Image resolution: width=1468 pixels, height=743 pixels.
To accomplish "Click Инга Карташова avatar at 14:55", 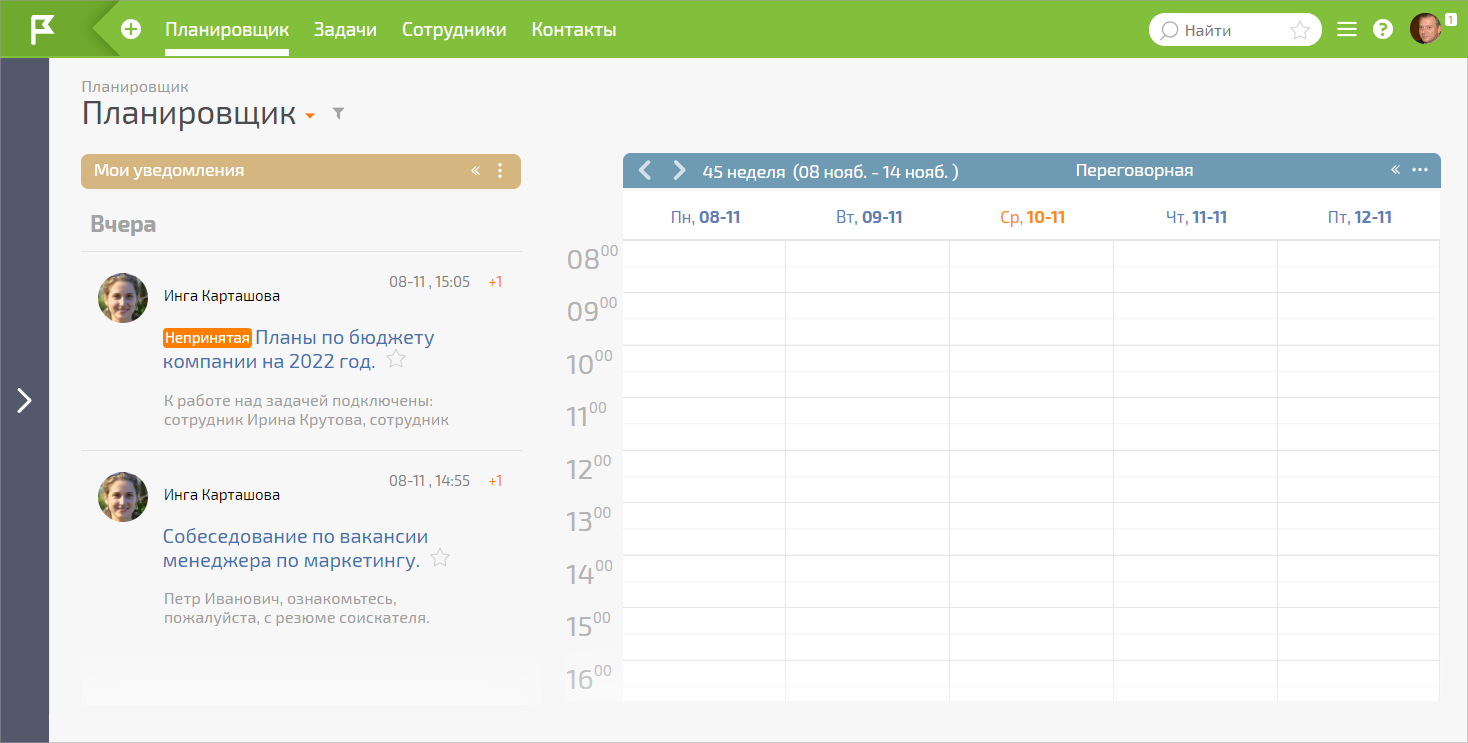I will pyautogui.click(x=123, y=496).
